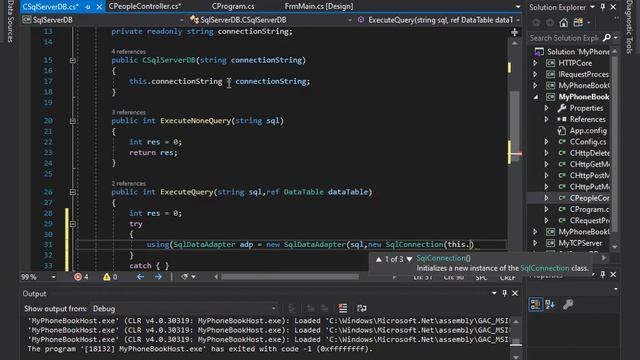The image size is (640, 360).
Task: Collapse the ExecuteQuery method
Action: point(73,192)
